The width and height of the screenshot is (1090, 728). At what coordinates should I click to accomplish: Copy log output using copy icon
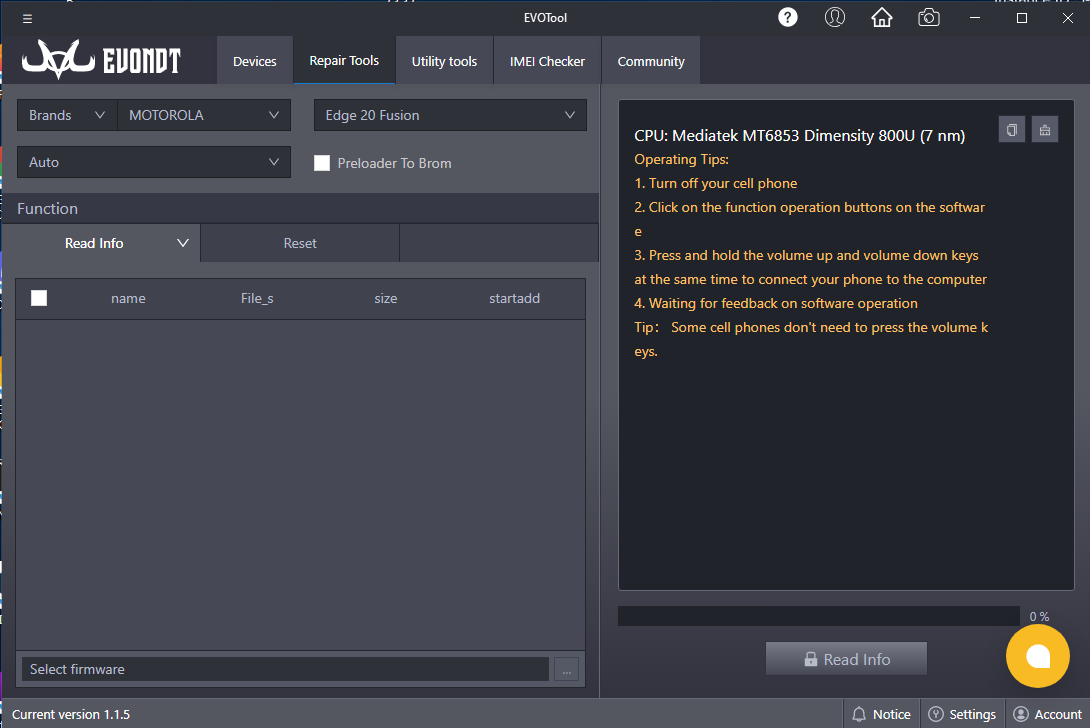pos(1012,130)
